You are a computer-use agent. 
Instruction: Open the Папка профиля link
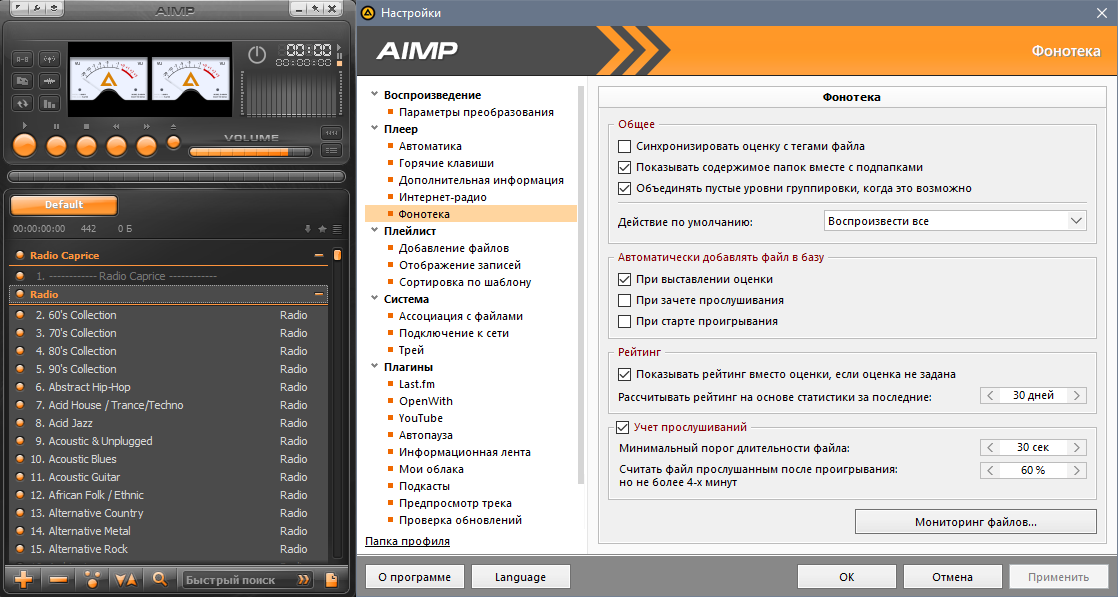pyautogui.click(x=407, y=541)
